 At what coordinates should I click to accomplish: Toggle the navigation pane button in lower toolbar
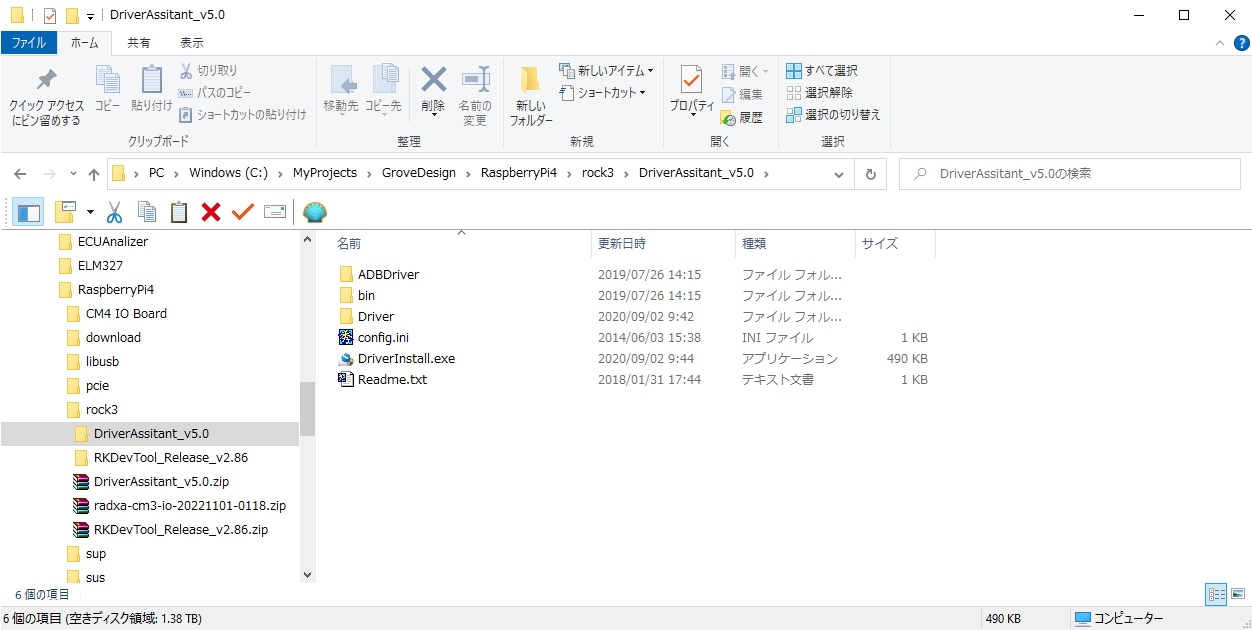click(x=29, y=212)
